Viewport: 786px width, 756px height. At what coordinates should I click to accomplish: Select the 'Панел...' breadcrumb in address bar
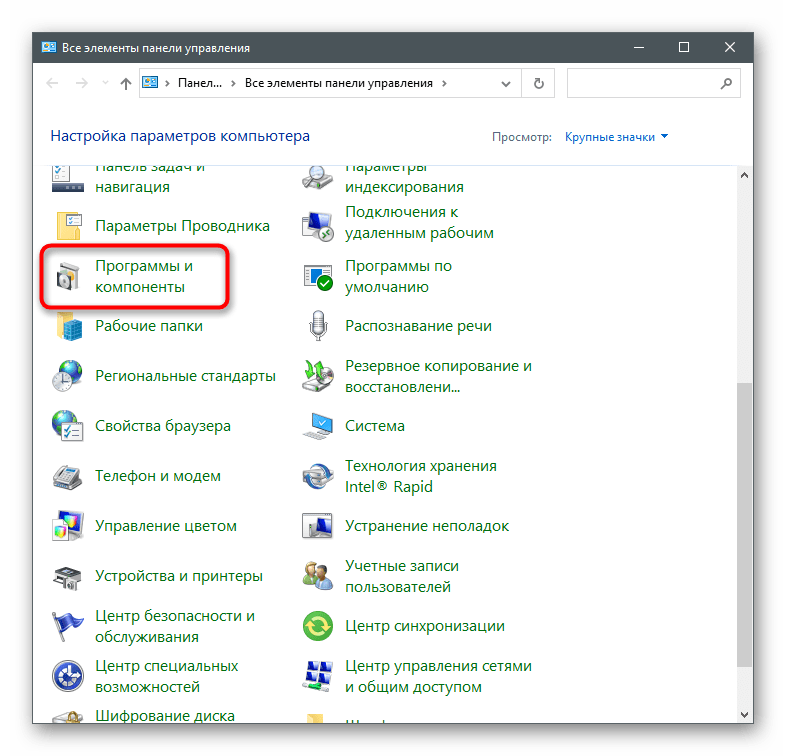tap(198, 84)
